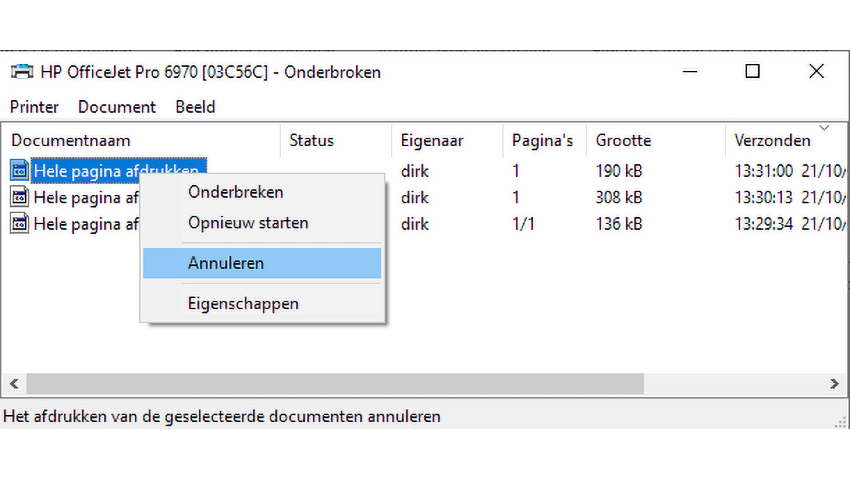This screenshot has width=850, height=478.
Task: Open Eigenschappen from the context menu
Action: coord(243,303)
